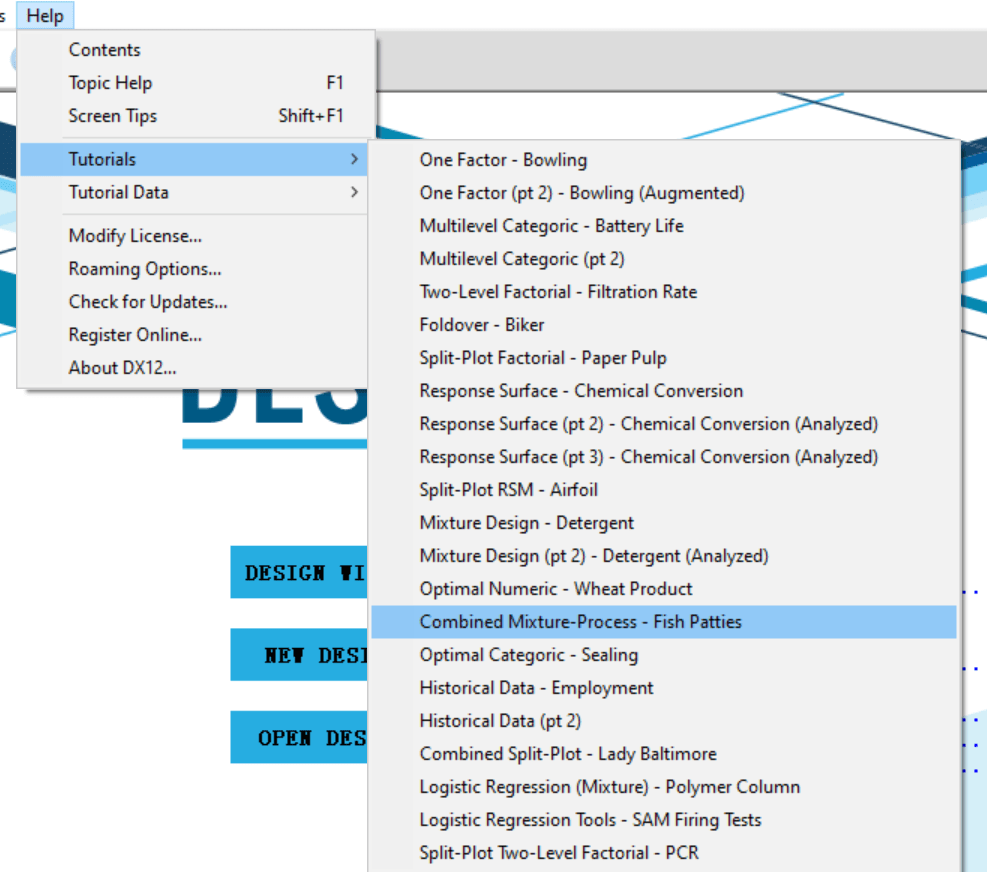Expand the Tutorials submenu
The height and width of the screenshot is (872, 987).
click(194, 159)
